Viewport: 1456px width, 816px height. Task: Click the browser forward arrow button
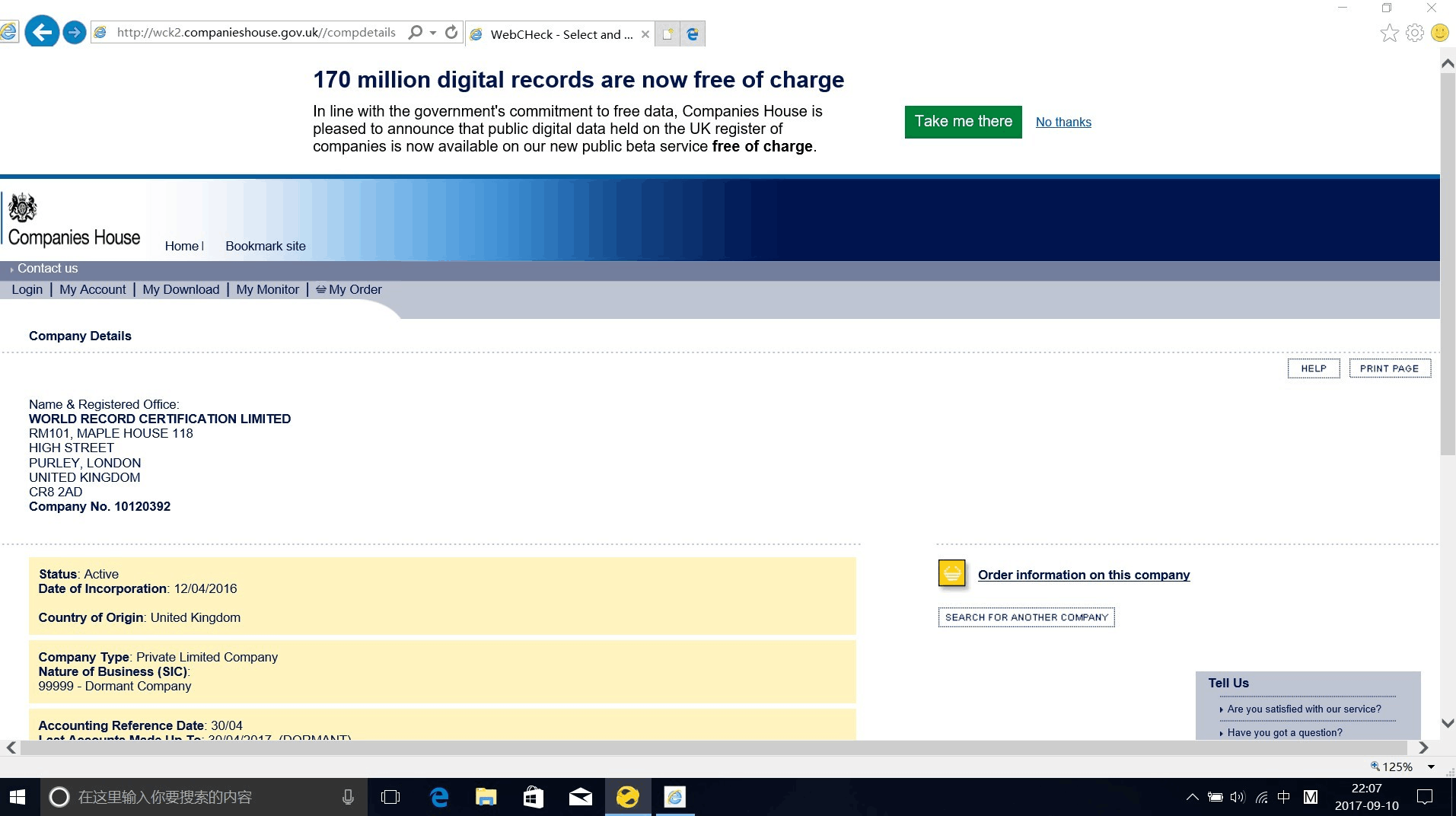point(74,33)
